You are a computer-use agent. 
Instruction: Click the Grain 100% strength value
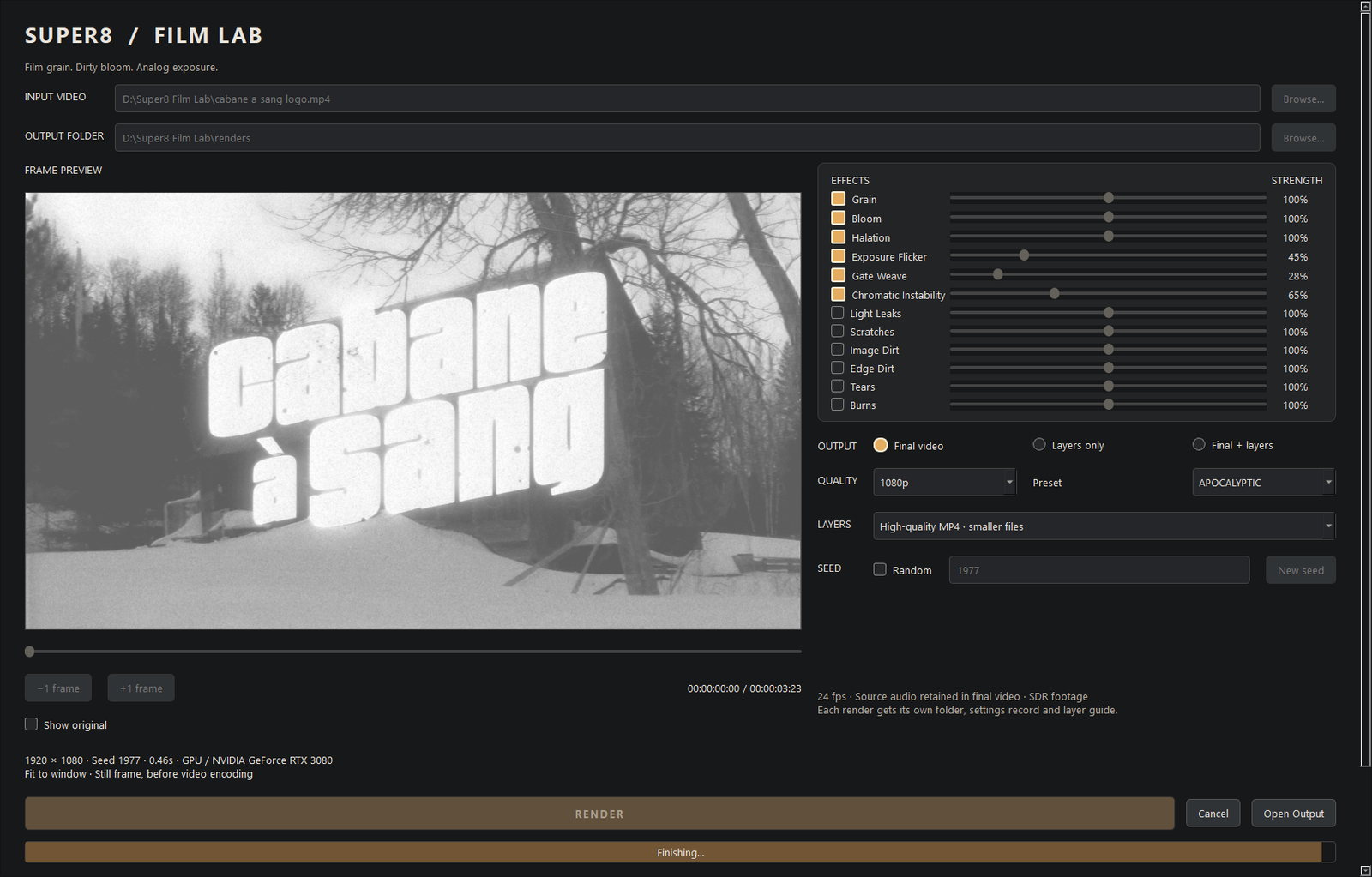(x=1295, y=200)
